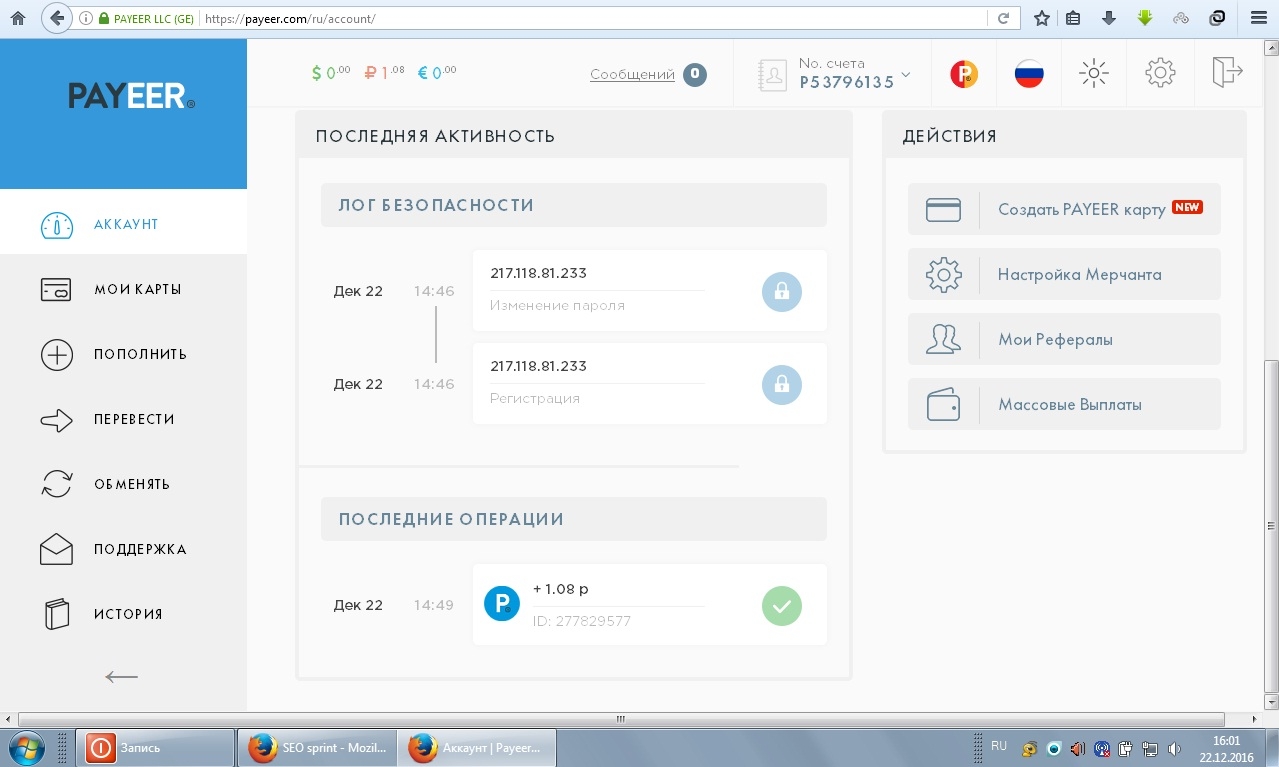Click the referrals people icon
This screenshot has width=1279, height=767.
point(943,339)
